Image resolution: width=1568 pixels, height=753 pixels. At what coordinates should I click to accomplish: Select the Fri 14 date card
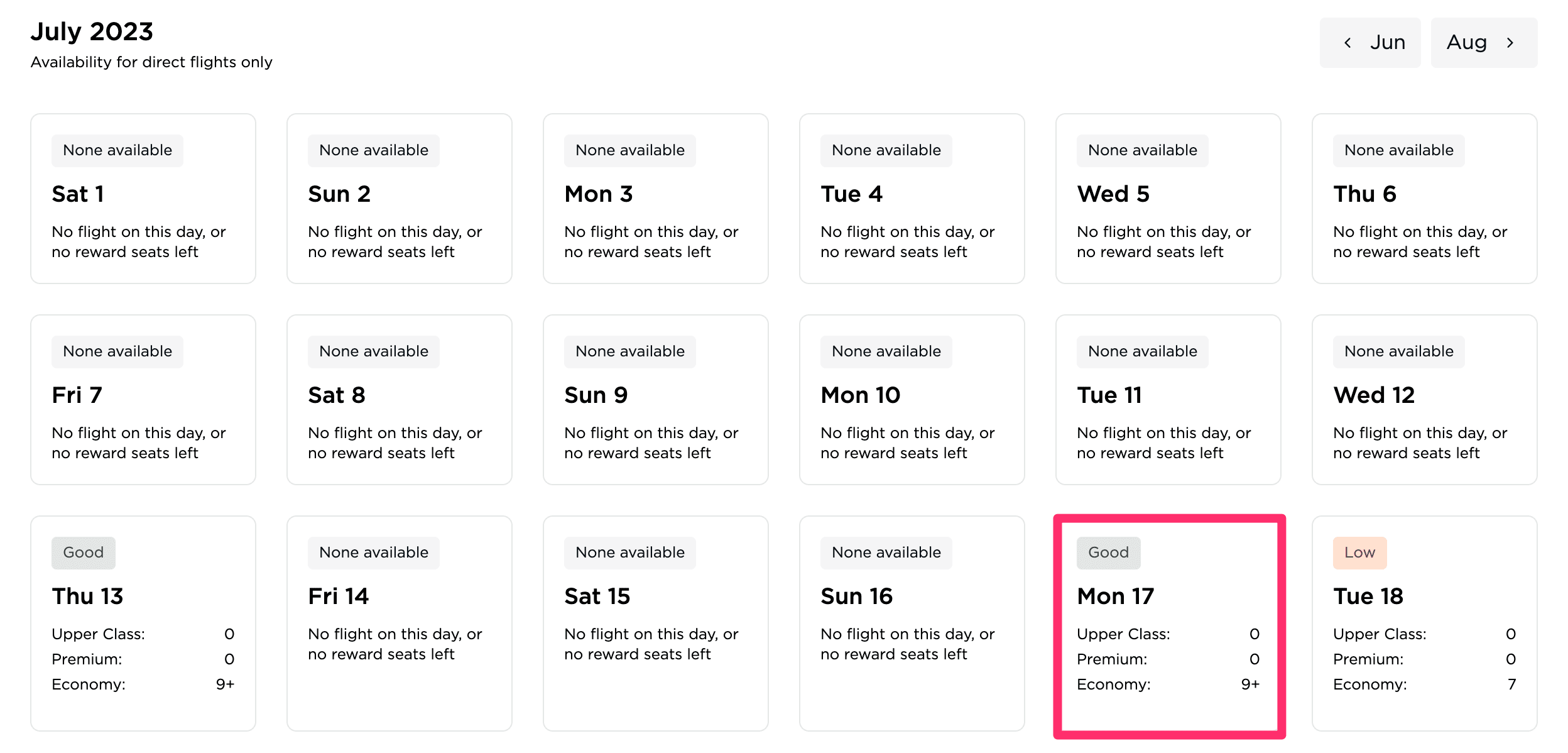(400, 623)
